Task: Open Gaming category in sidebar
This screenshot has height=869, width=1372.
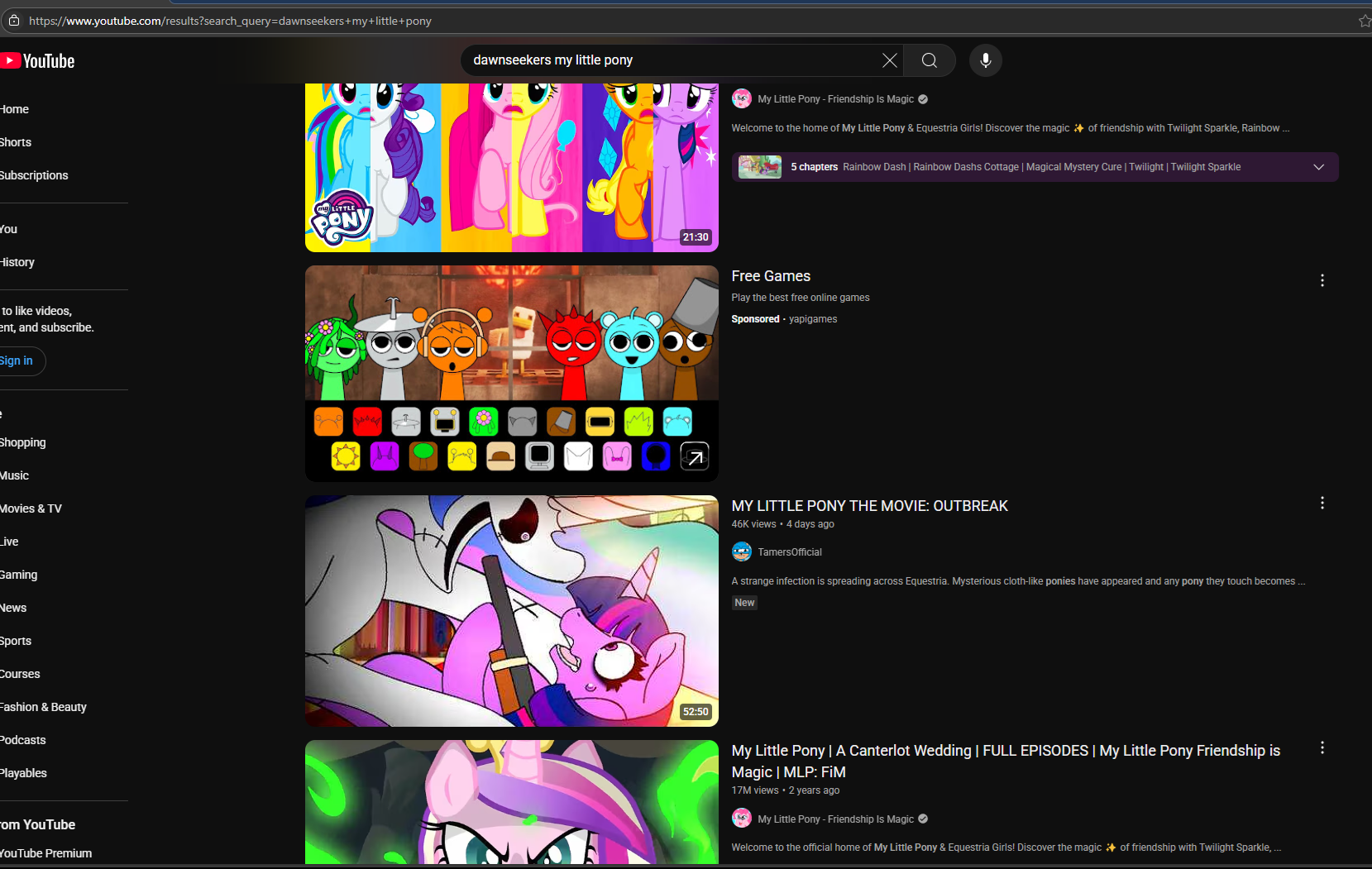Action: coord(19,575)
